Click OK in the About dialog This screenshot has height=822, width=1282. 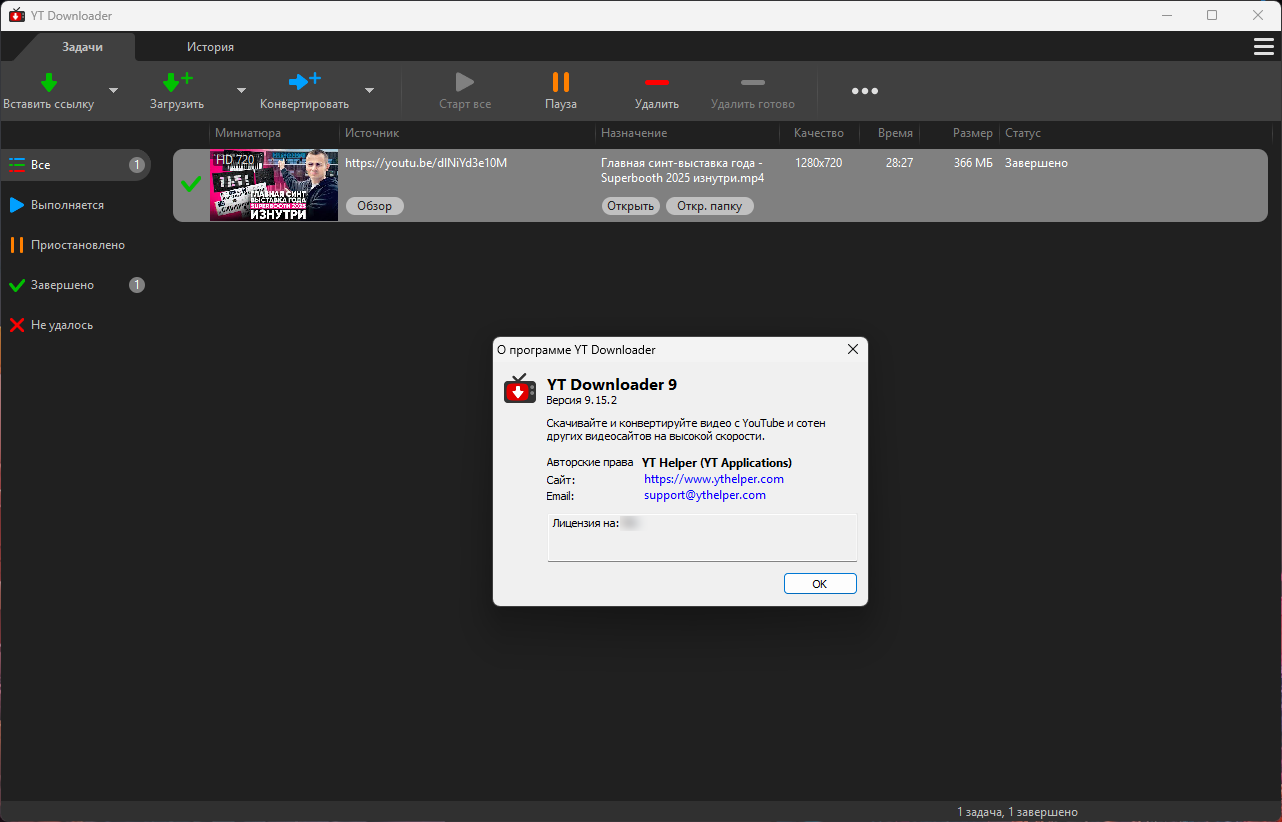[x=820, y=584]
